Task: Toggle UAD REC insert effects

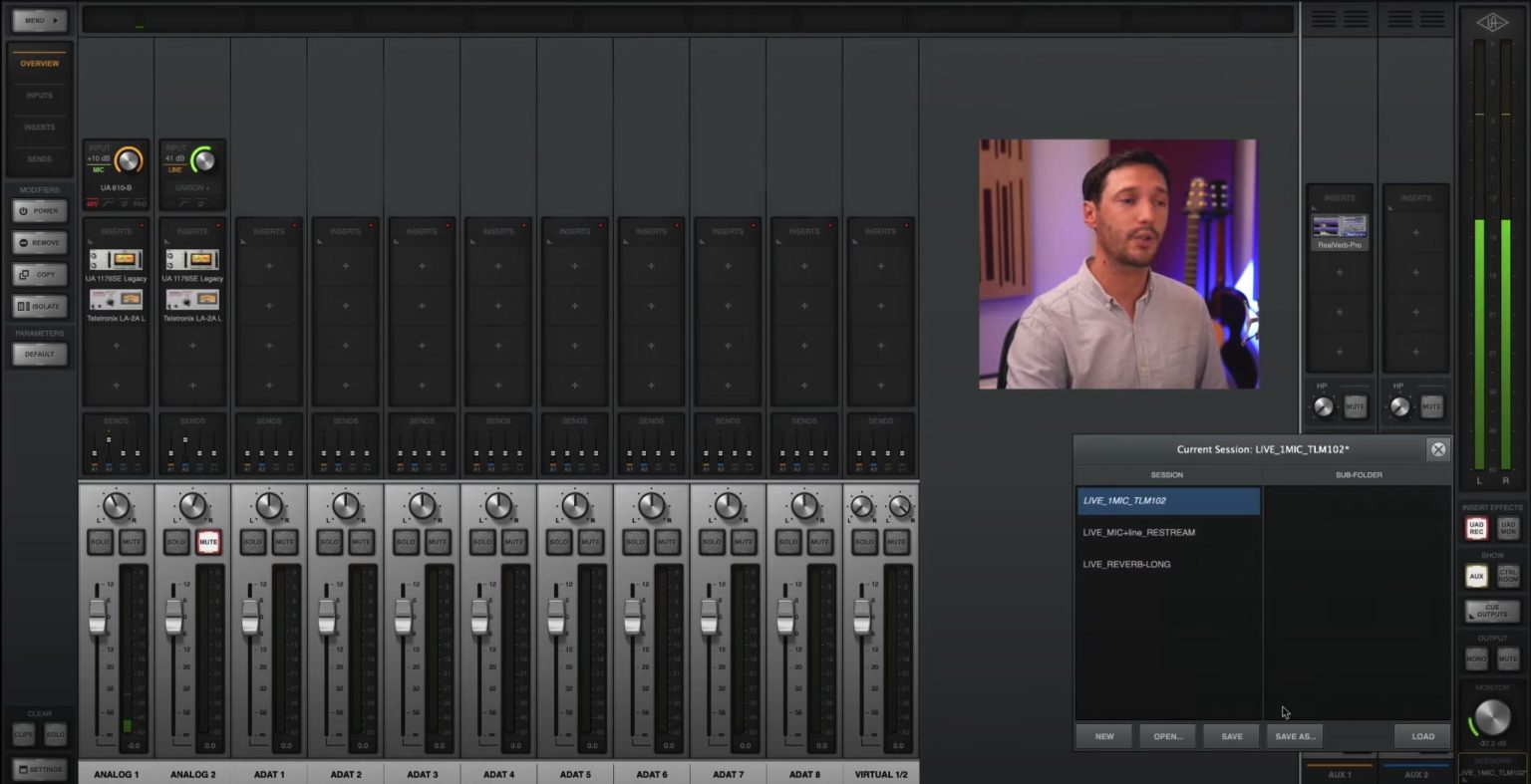Action: tap(1476, 528)
